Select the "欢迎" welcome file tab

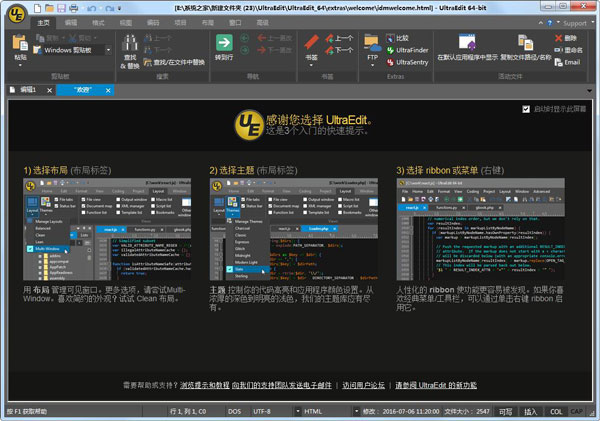click(x=83, y=90)
